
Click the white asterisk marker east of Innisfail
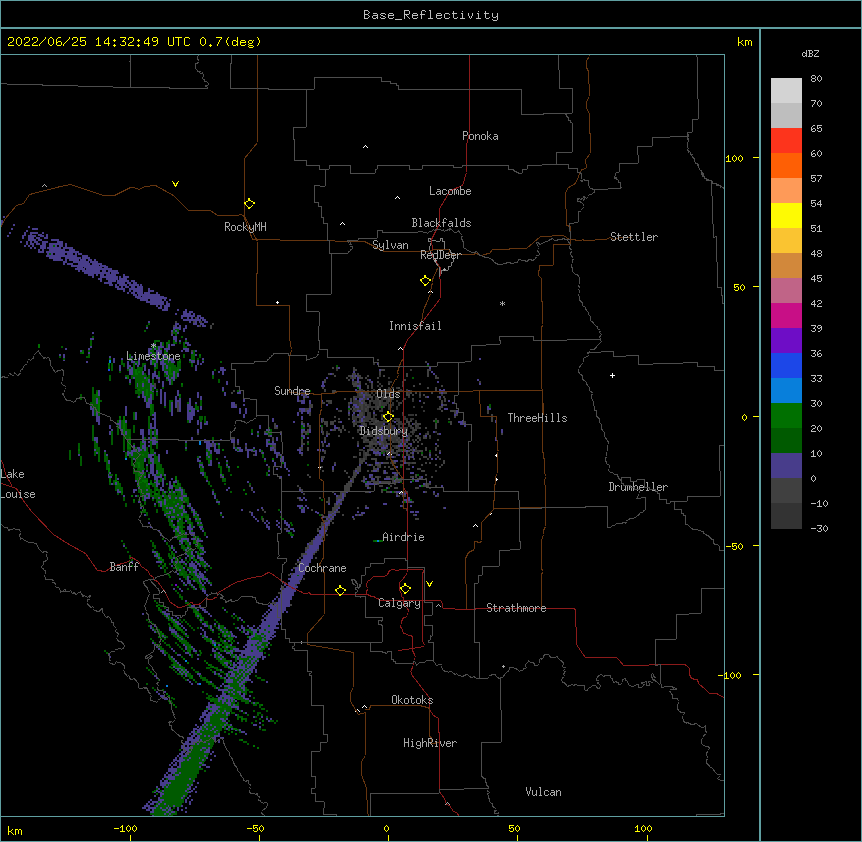502,303
